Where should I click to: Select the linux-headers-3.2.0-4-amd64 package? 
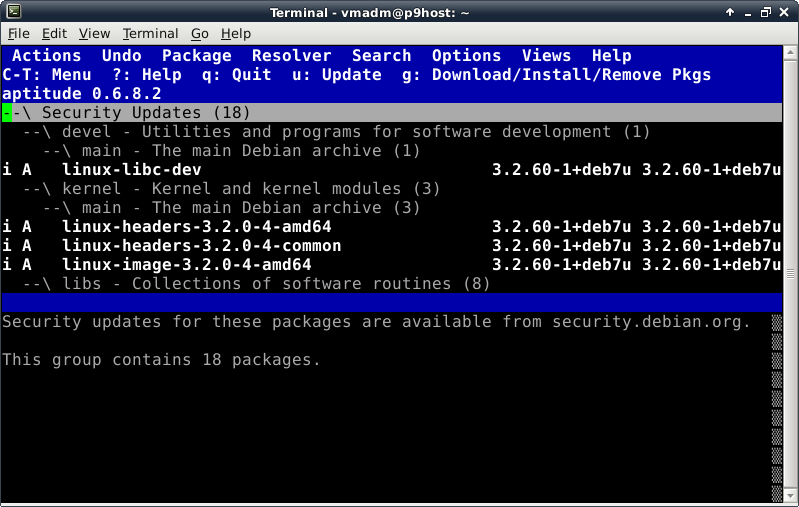(x=196, y=227)
